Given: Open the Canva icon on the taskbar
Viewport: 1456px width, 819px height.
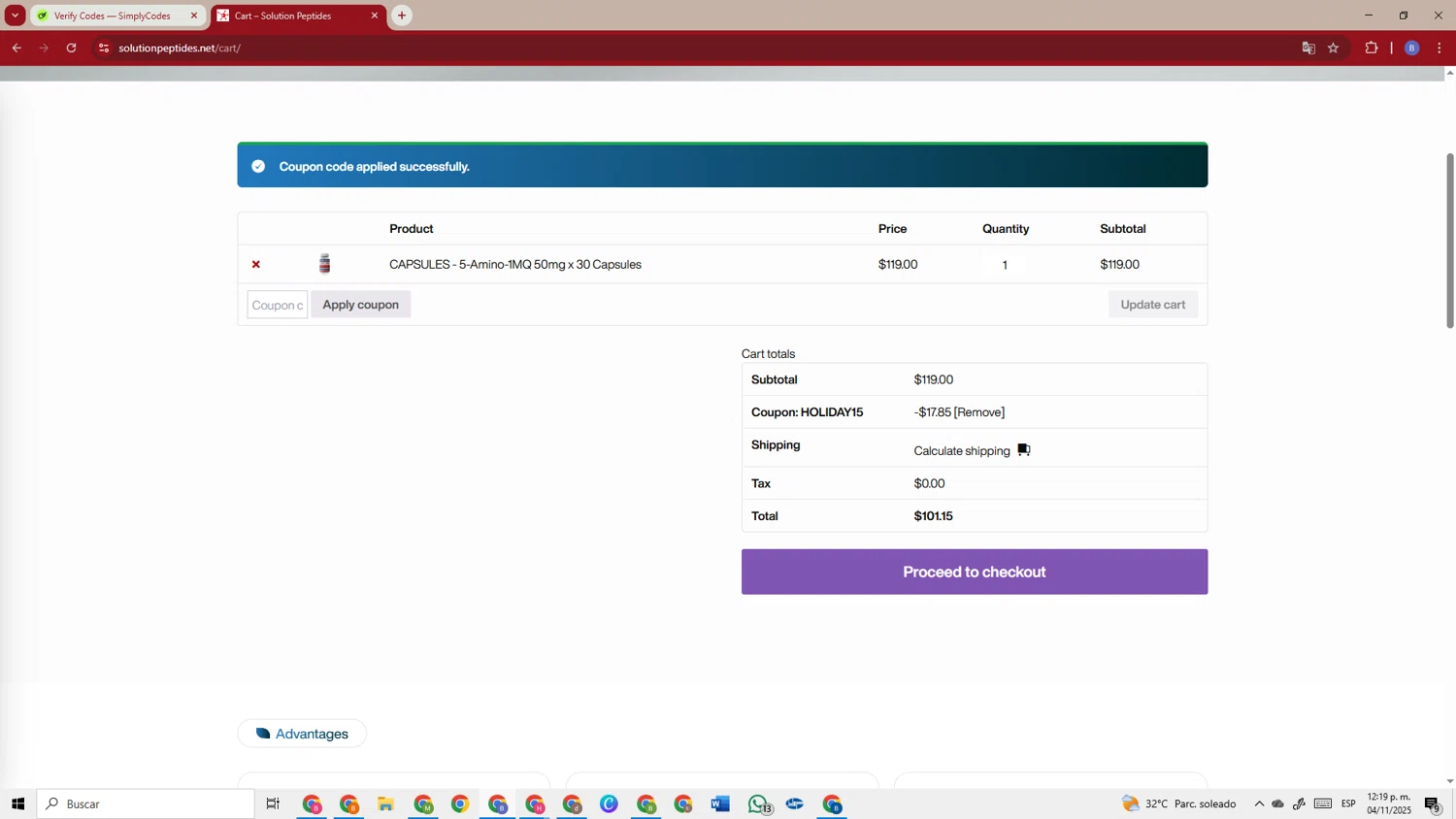Looking at the screenshot, I should 609,803.
